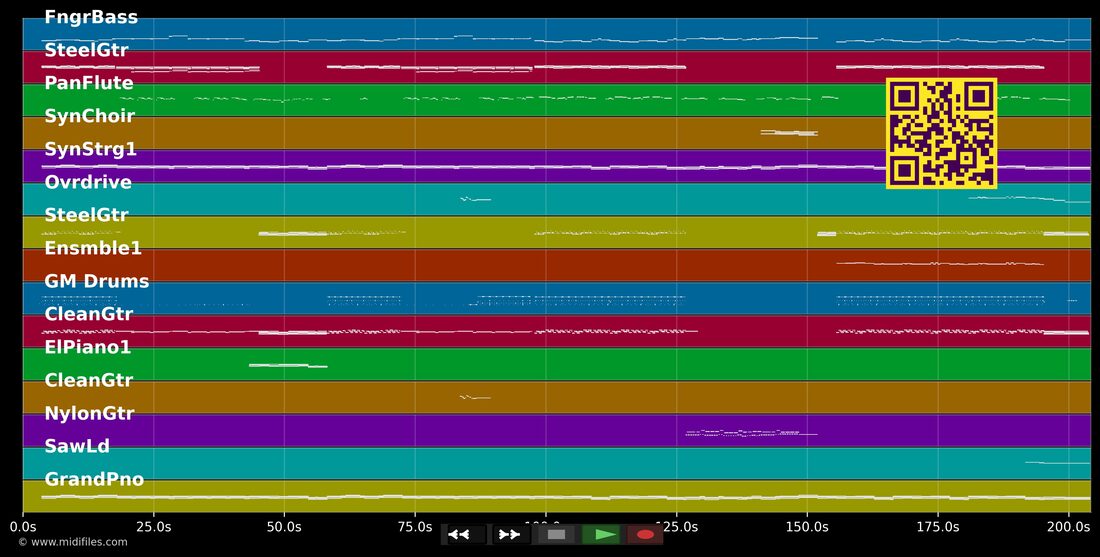
Task: Click the ElPiano1 note block near 50s
Action: 288,365
